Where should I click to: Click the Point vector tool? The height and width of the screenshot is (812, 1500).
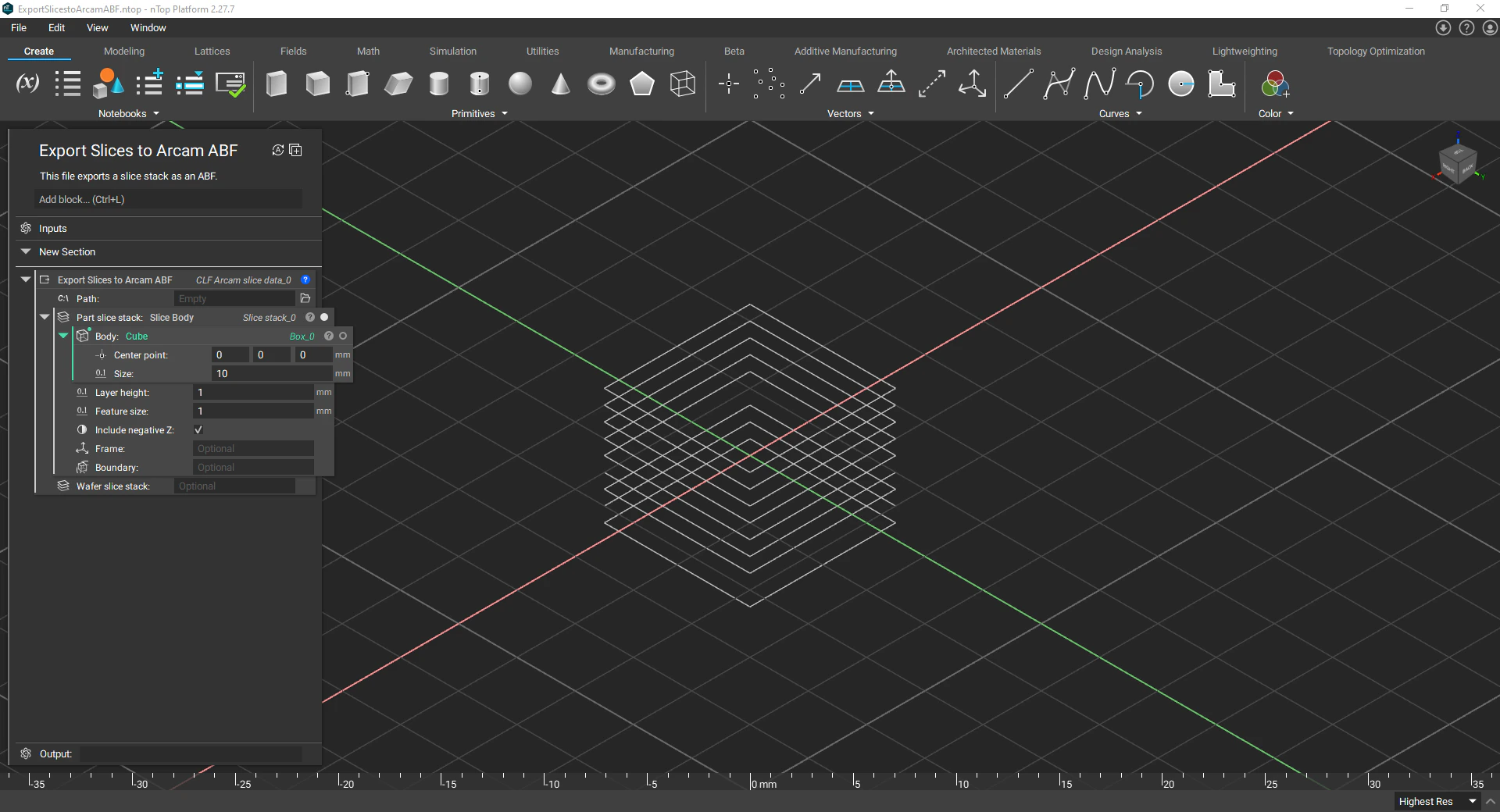click(x=729, y=84)
